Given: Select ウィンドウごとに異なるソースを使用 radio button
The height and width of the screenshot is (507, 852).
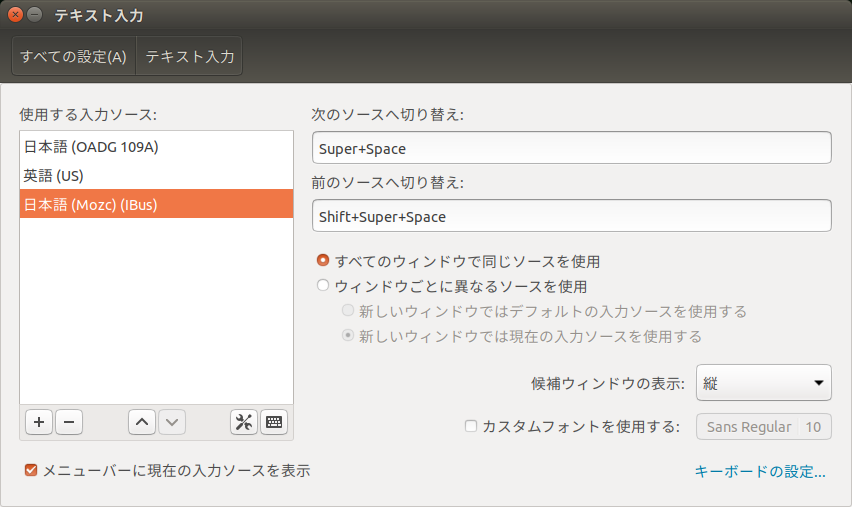Looking at the screenshot, I should click(x=323, y=286).
